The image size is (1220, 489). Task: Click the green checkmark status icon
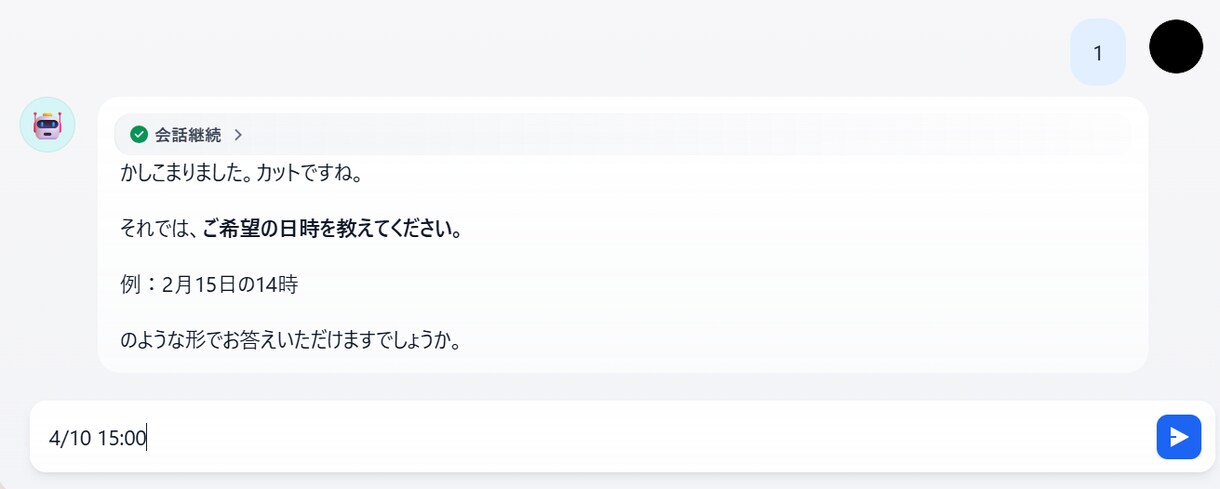[139, 134]
